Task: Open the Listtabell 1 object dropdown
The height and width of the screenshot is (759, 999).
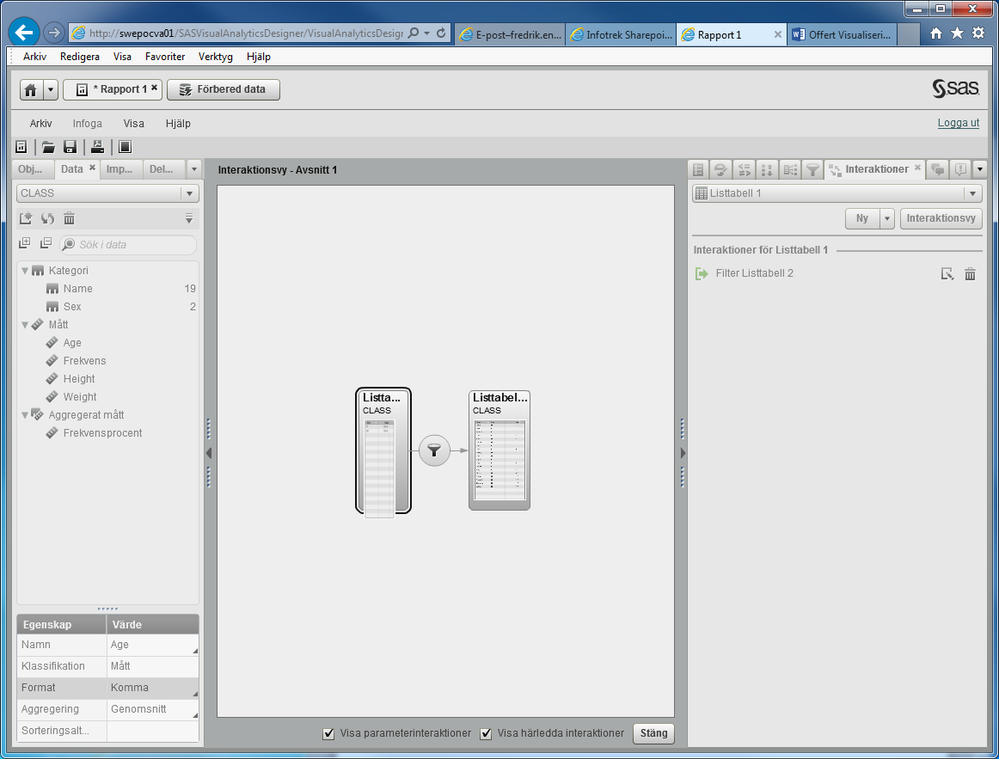Action: tap(972, 194)
